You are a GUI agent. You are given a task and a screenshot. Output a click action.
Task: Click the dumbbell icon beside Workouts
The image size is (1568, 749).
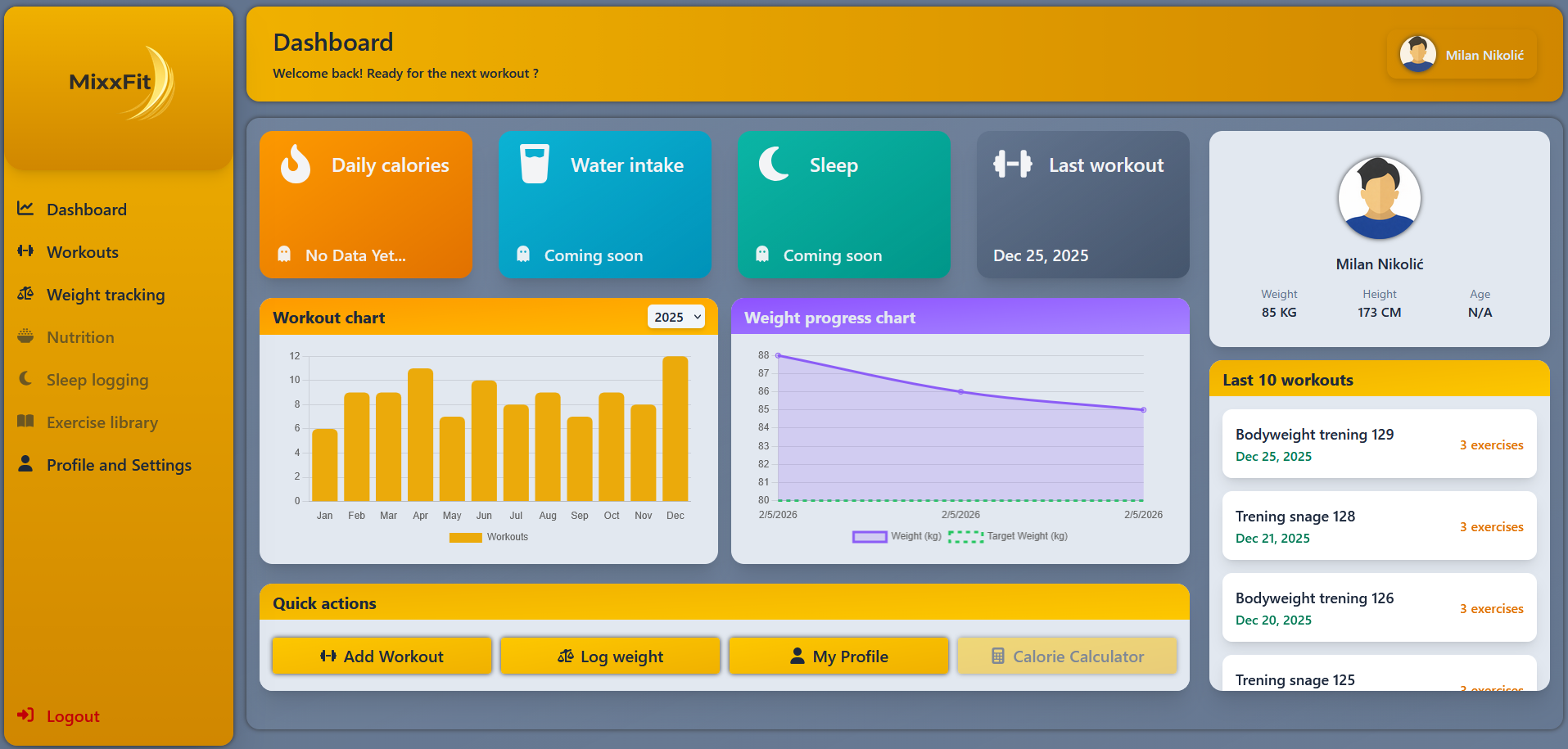click(25, 251)
